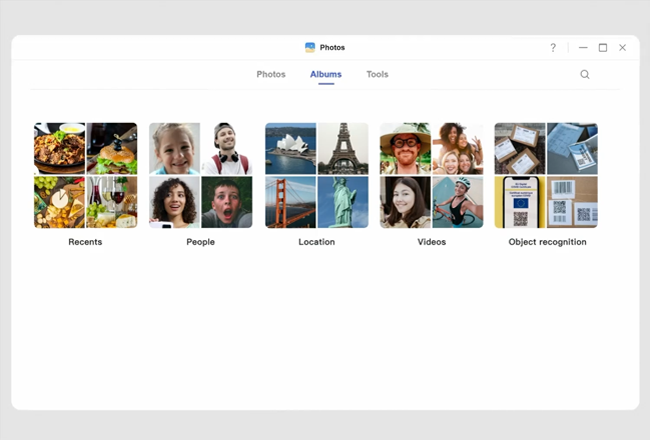
Task: Switch to the Photos tab
Action: coord(271,74)
